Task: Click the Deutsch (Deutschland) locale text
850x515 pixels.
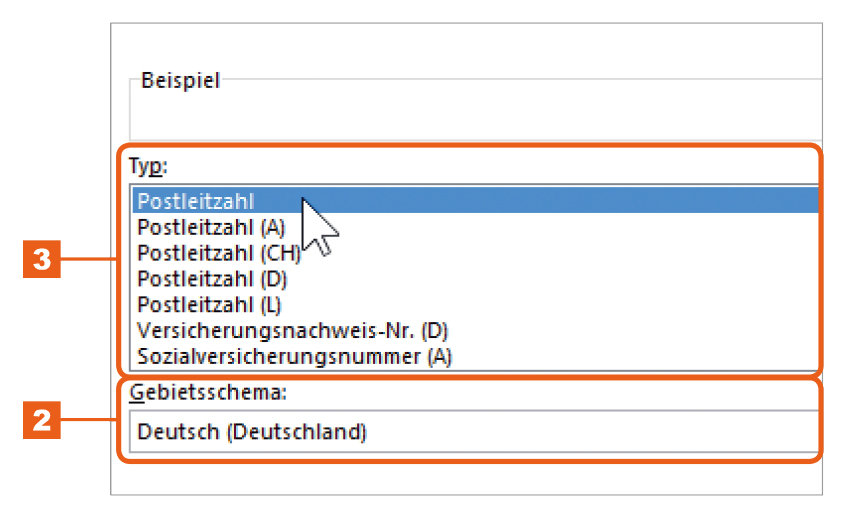Action: [x=252, y=432]
